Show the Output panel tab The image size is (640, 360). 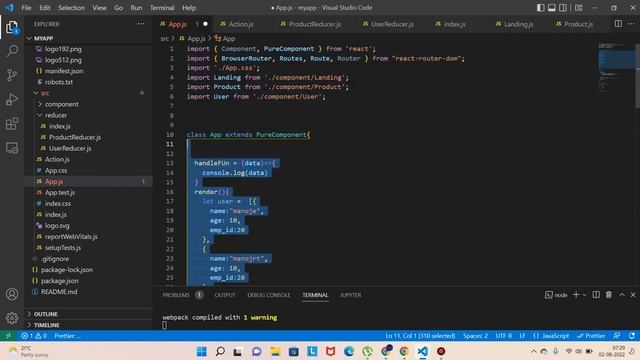(225, 295)
